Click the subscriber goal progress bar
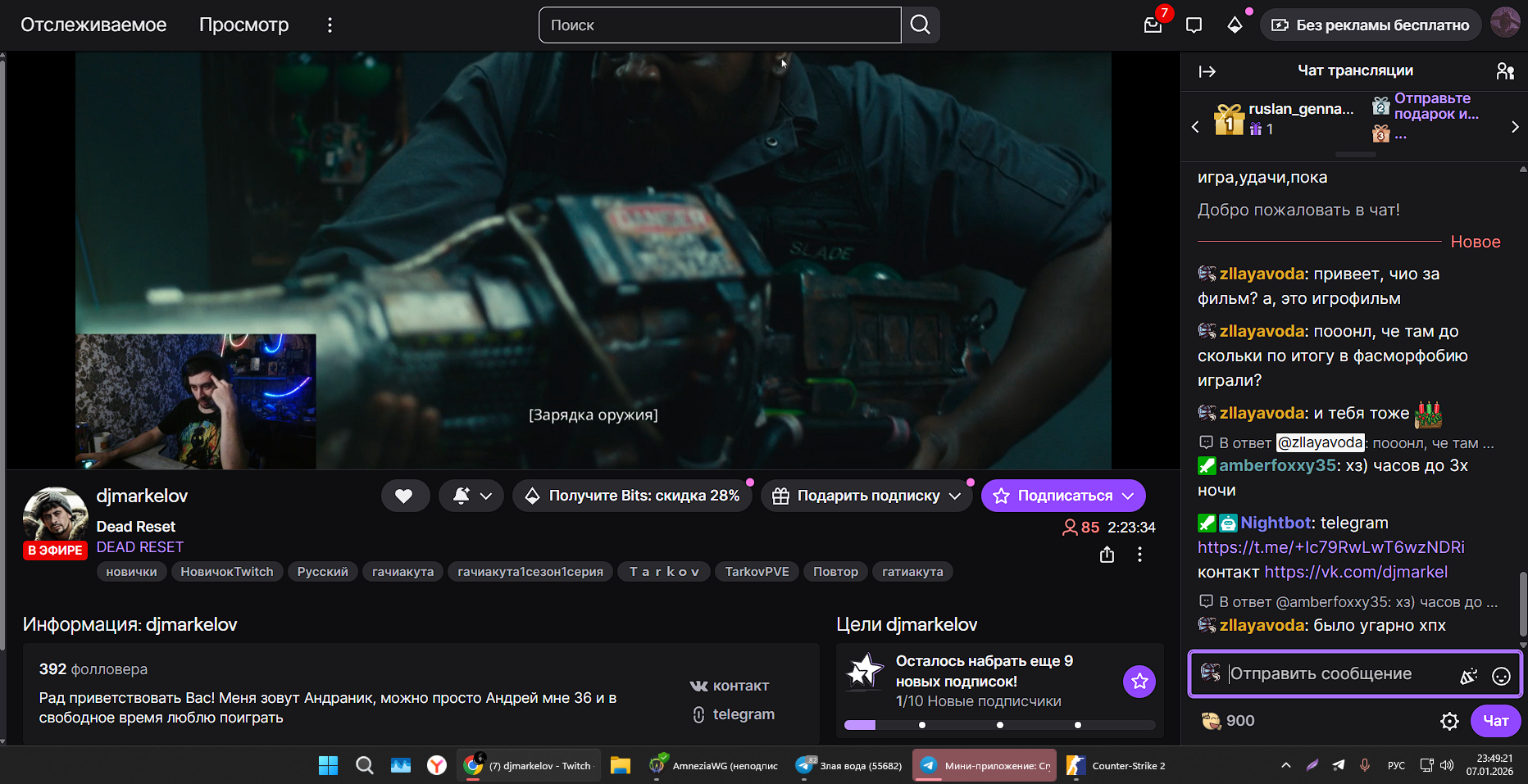The image size is (1528, 784). click(999, 725)
